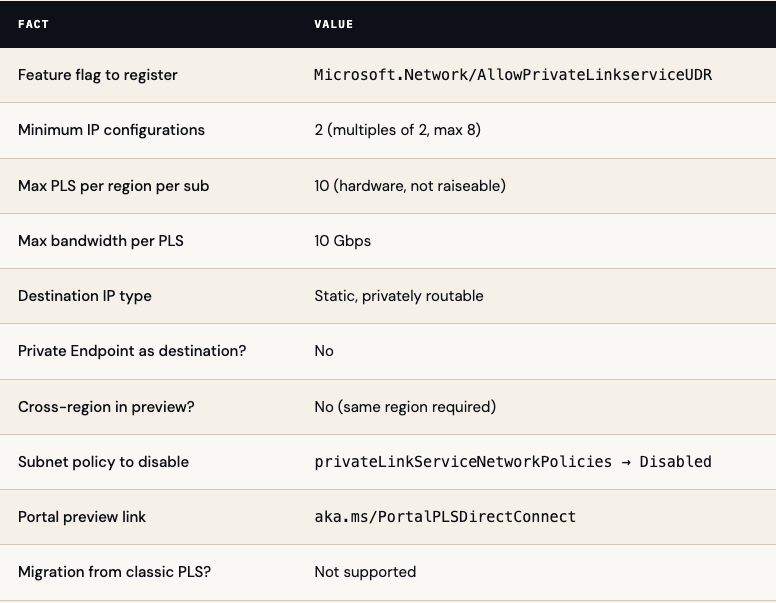Viewport: 776px width, 603px height.
Task: Click the 'Subnet policy to disable' label
Action: (103, 462)
